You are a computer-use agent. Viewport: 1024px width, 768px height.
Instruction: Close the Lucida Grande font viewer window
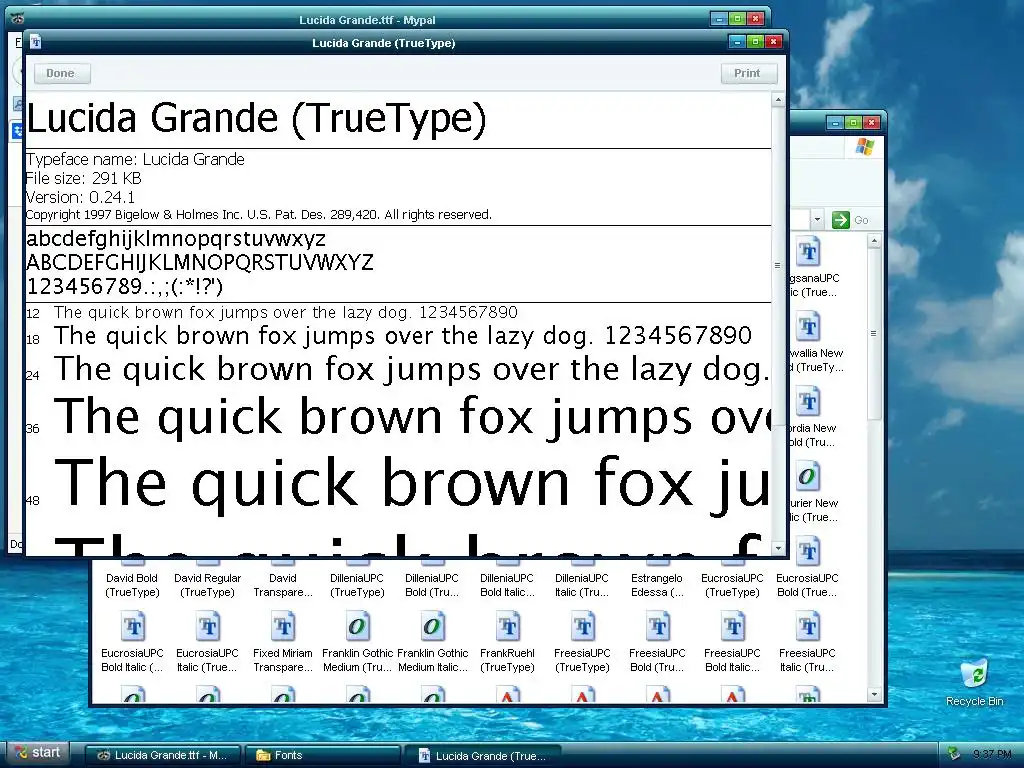[773, 42]
